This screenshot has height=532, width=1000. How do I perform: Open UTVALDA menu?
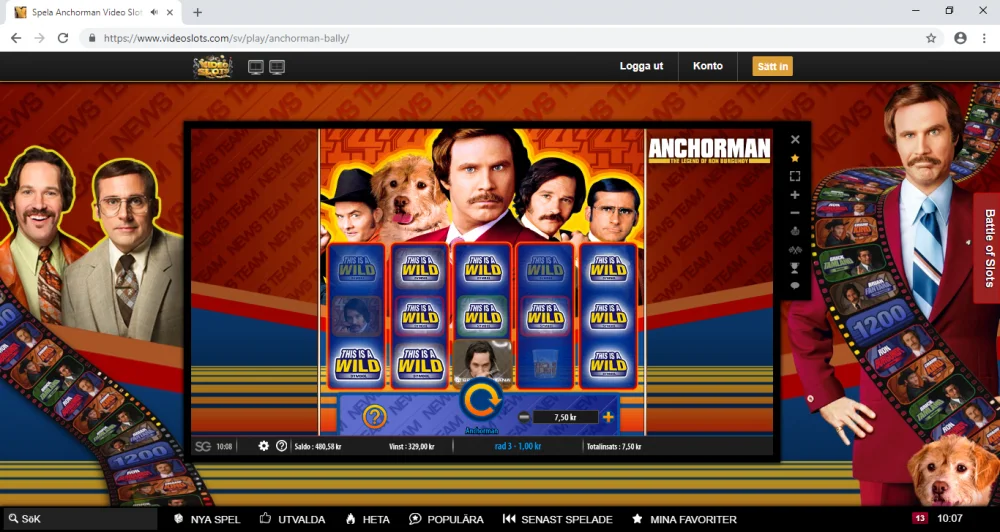coord(292,519)
